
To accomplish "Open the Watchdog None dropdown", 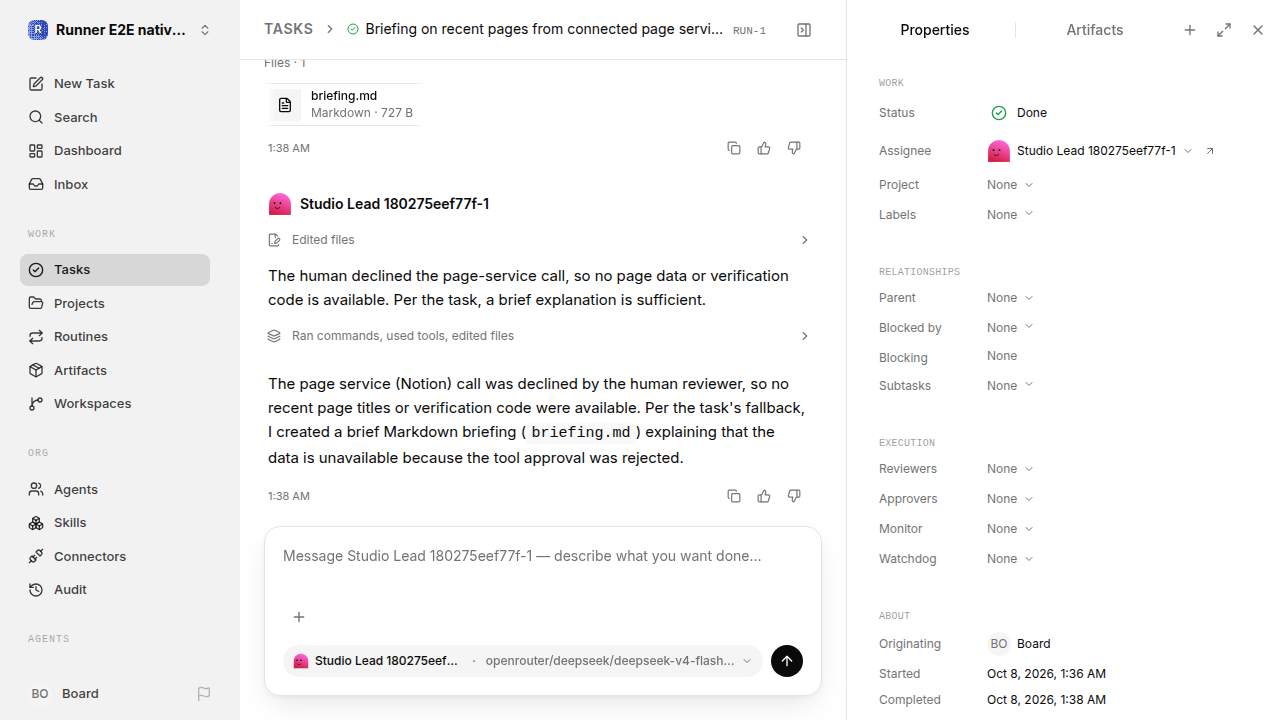I will click(1010, 559).
